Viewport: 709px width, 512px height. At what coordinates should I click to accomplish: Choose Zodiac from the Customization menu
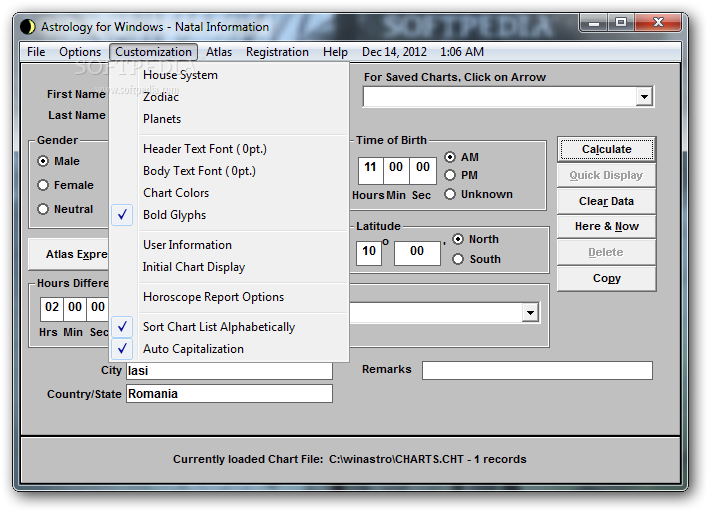229,97
